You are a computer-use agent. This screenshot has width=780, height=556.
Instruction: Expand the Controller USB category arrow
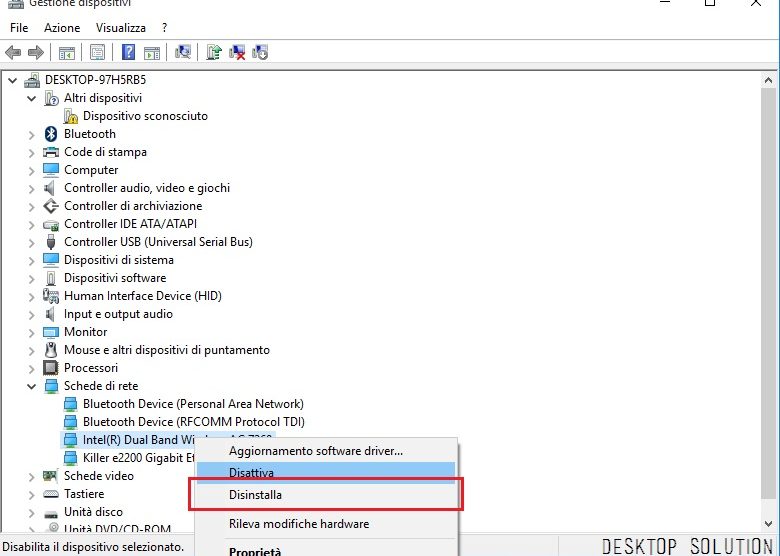32,243
